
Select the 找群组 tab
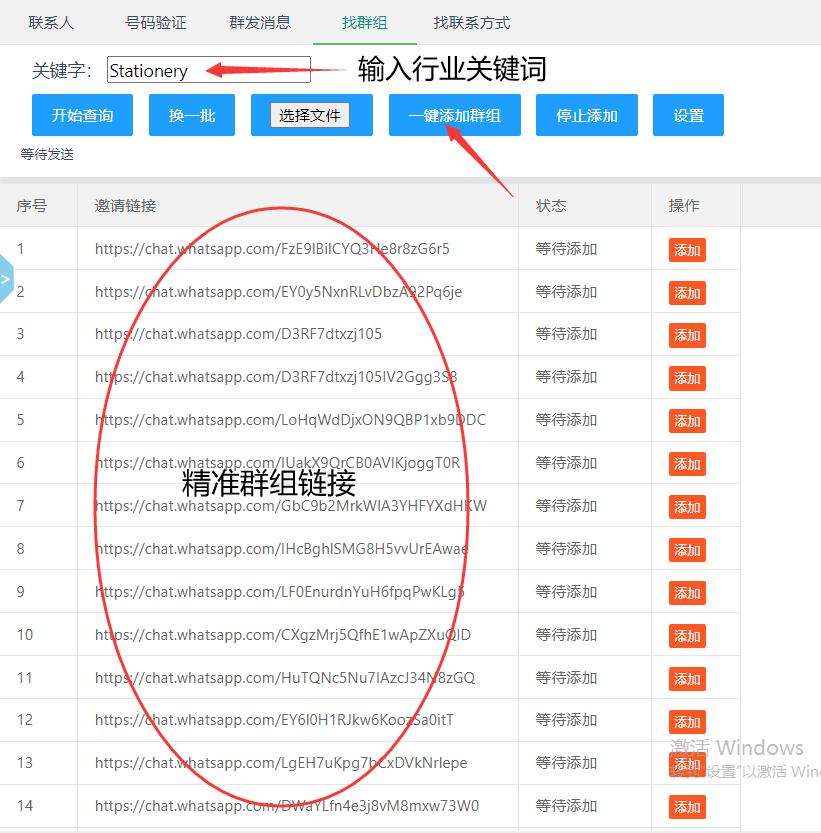tap(362, 22)
